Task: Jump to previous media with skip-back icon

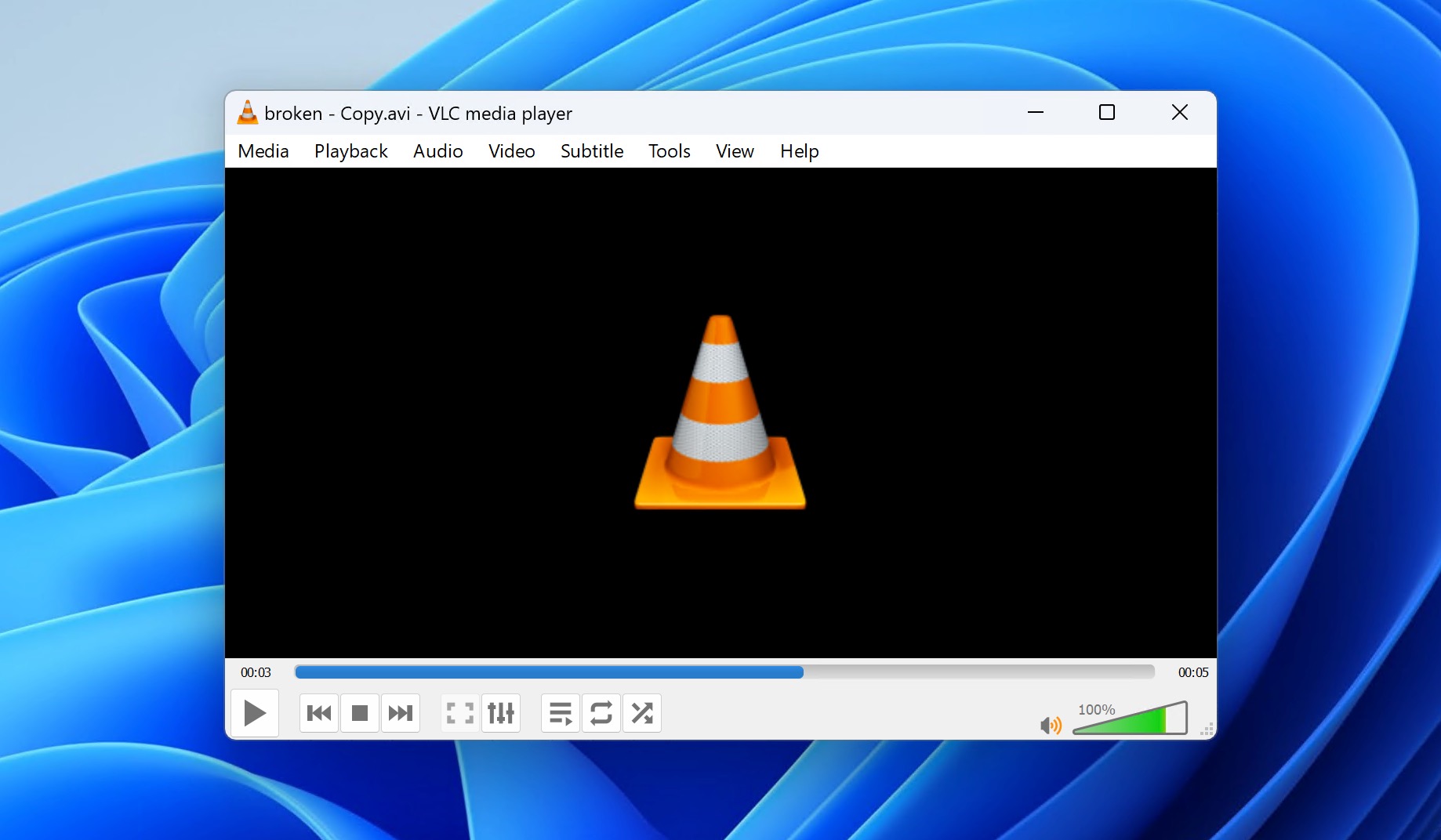Action: coord(319,713)
